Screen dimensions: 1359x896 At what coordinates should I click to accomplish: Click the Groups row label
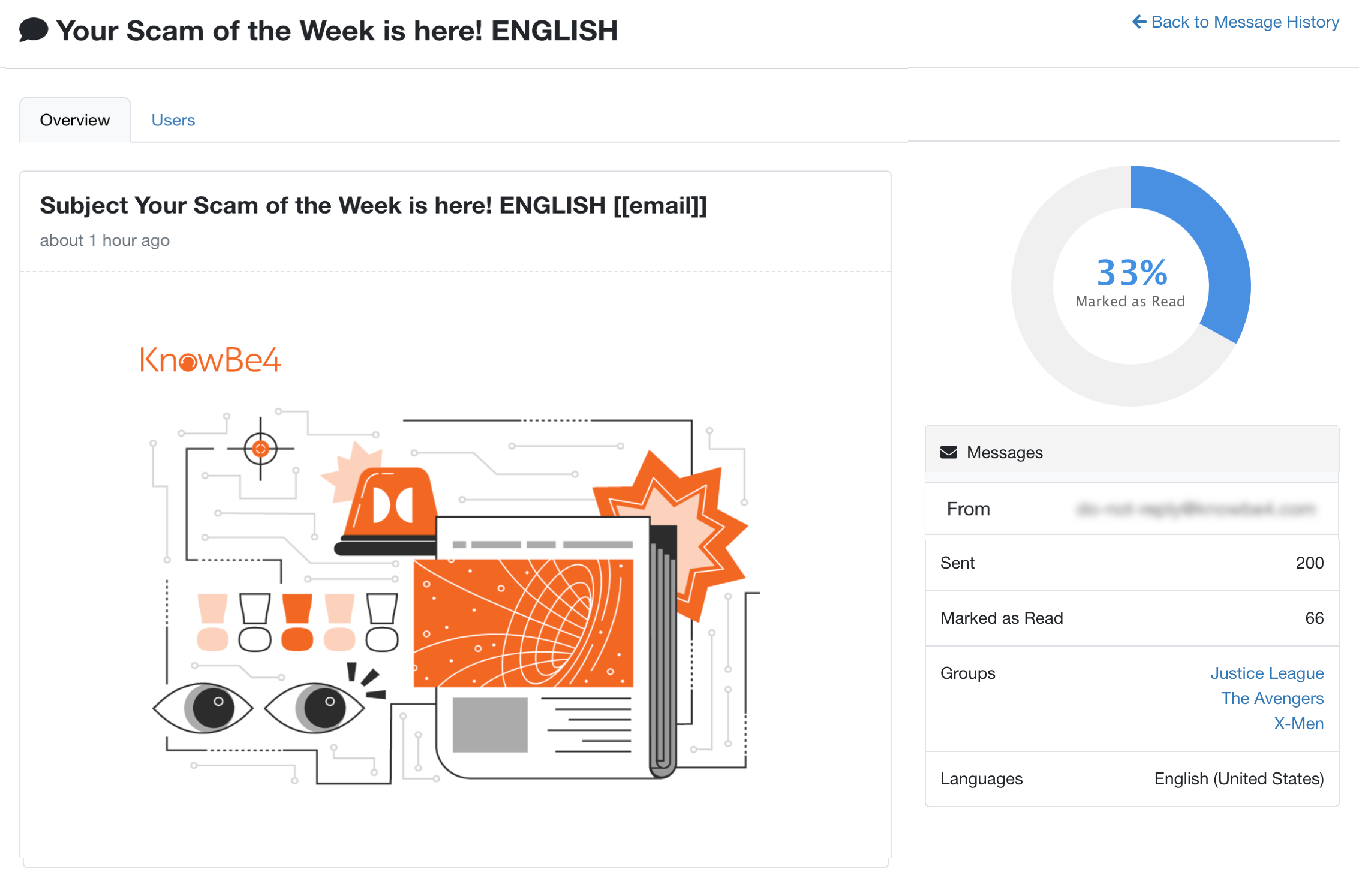click(x=967, y=673)
